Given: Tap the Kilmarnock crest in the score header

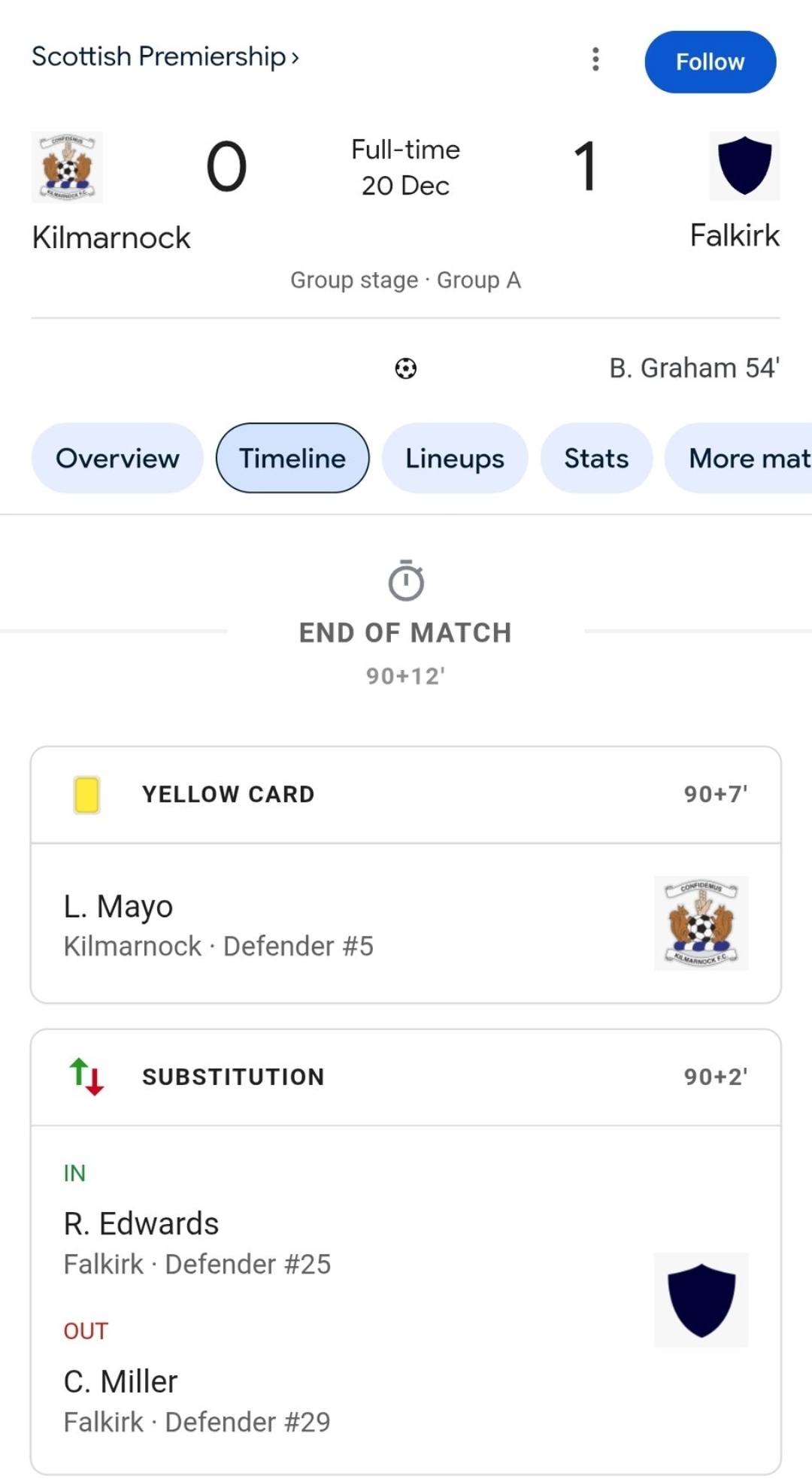Looking at the screenshot, I should [68, 168].
